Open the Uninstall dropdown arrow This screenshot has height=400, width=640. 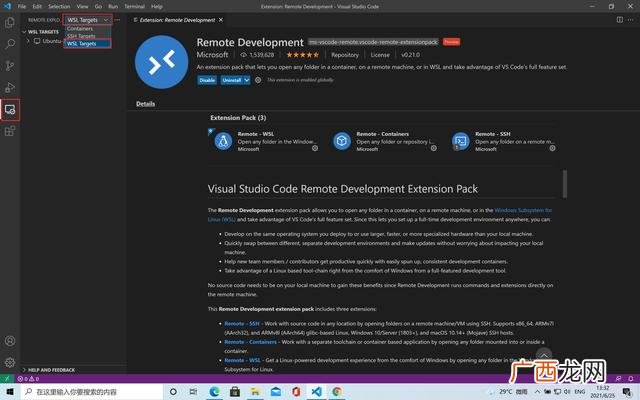[x=247, y=80]
